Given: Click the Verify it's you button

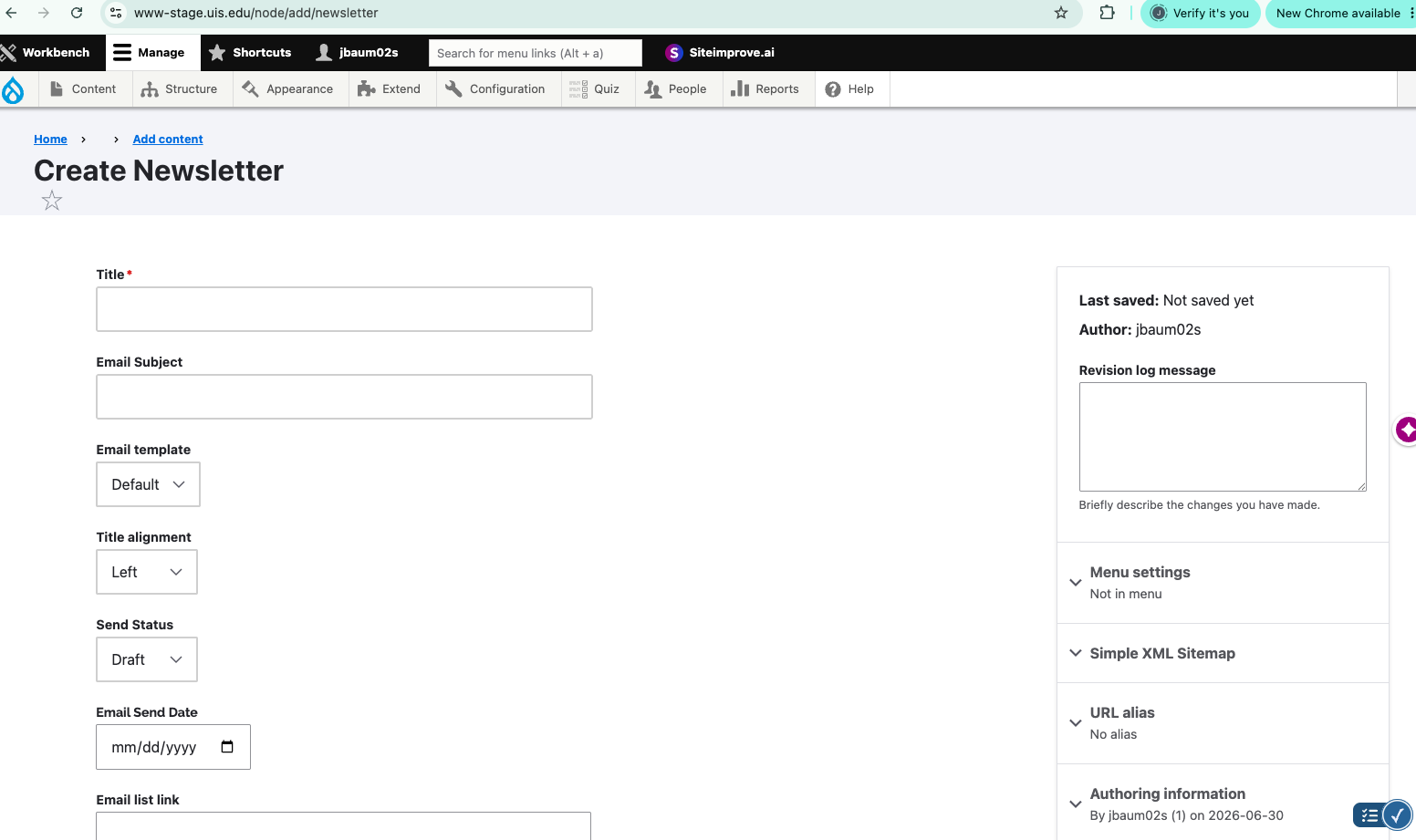Looking at the screenshot, I should click(1201, 13).
